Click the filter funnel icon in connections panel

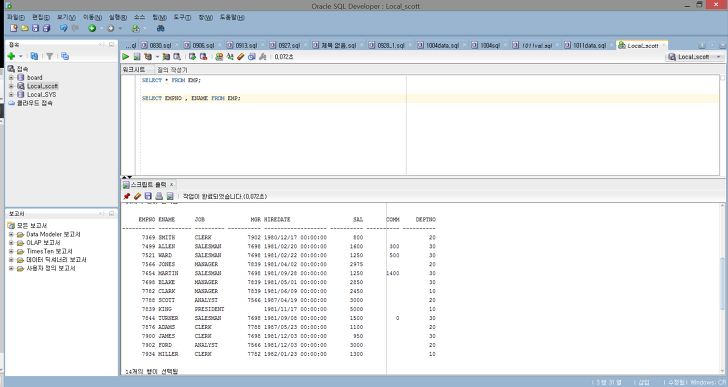49,56
